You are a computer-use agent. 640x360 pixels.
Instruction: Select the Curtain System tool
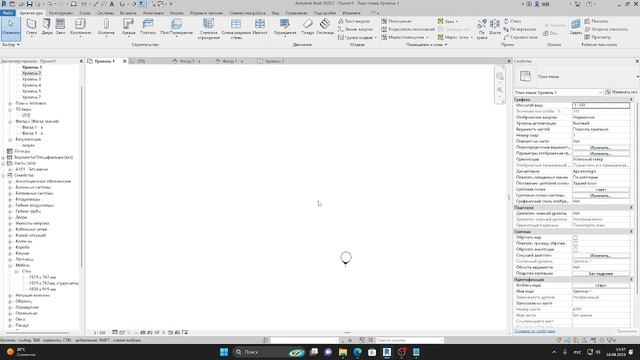pos(209,28)
